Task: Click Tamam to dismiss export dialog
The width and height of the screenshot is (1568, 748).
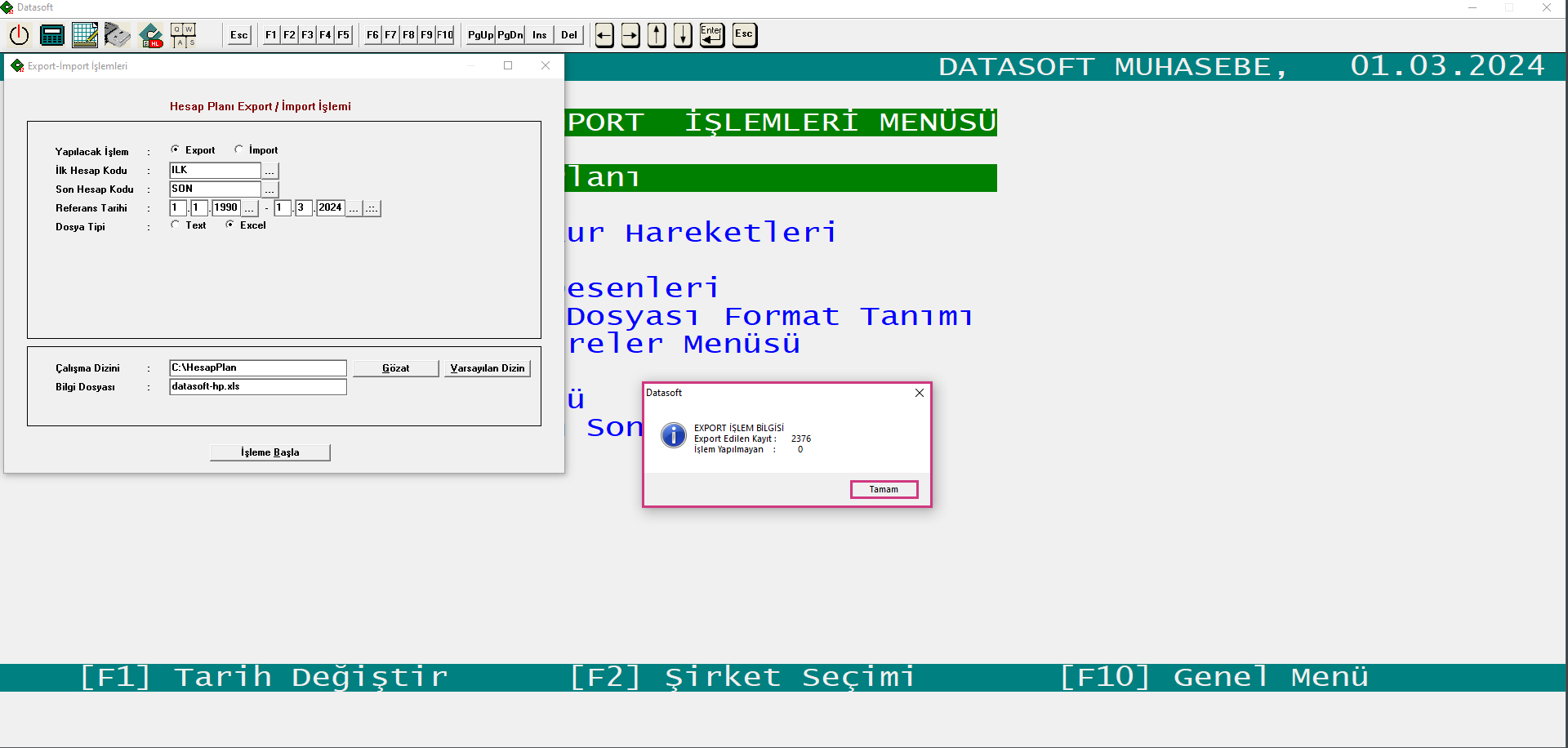Action: coord(884,489)
